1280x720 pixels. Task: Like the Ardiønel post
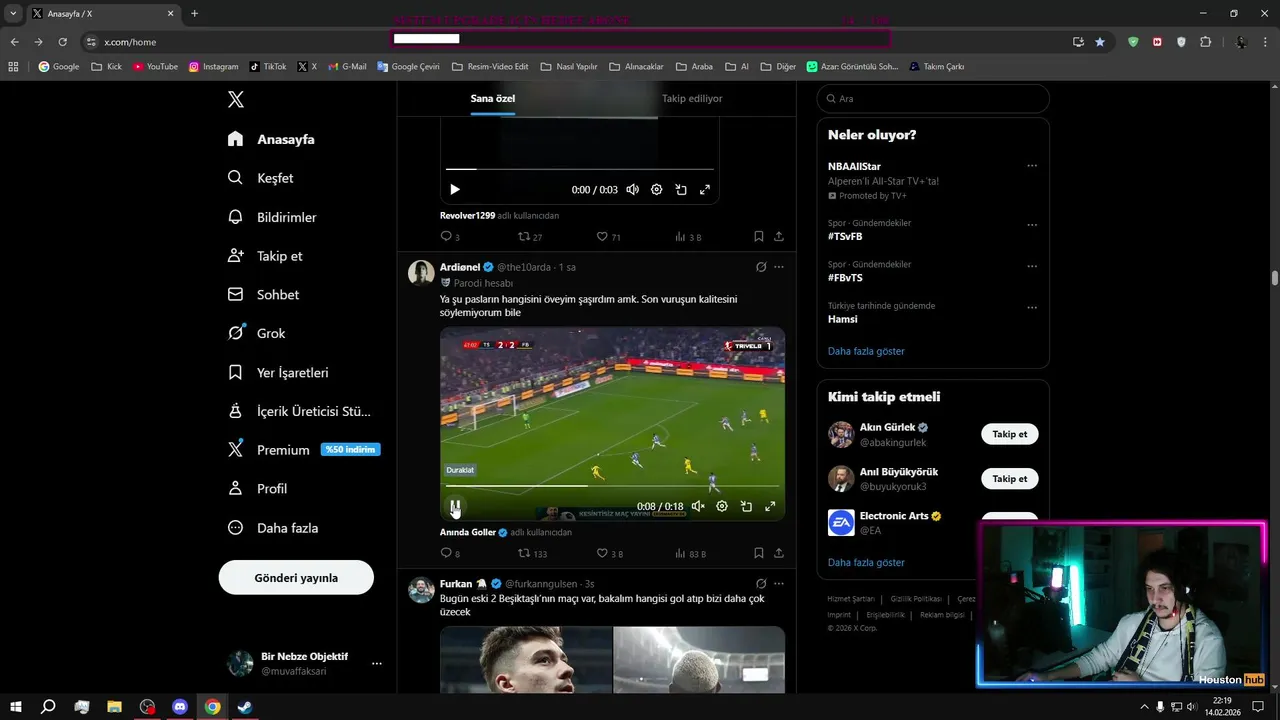[x=609, y=553]
